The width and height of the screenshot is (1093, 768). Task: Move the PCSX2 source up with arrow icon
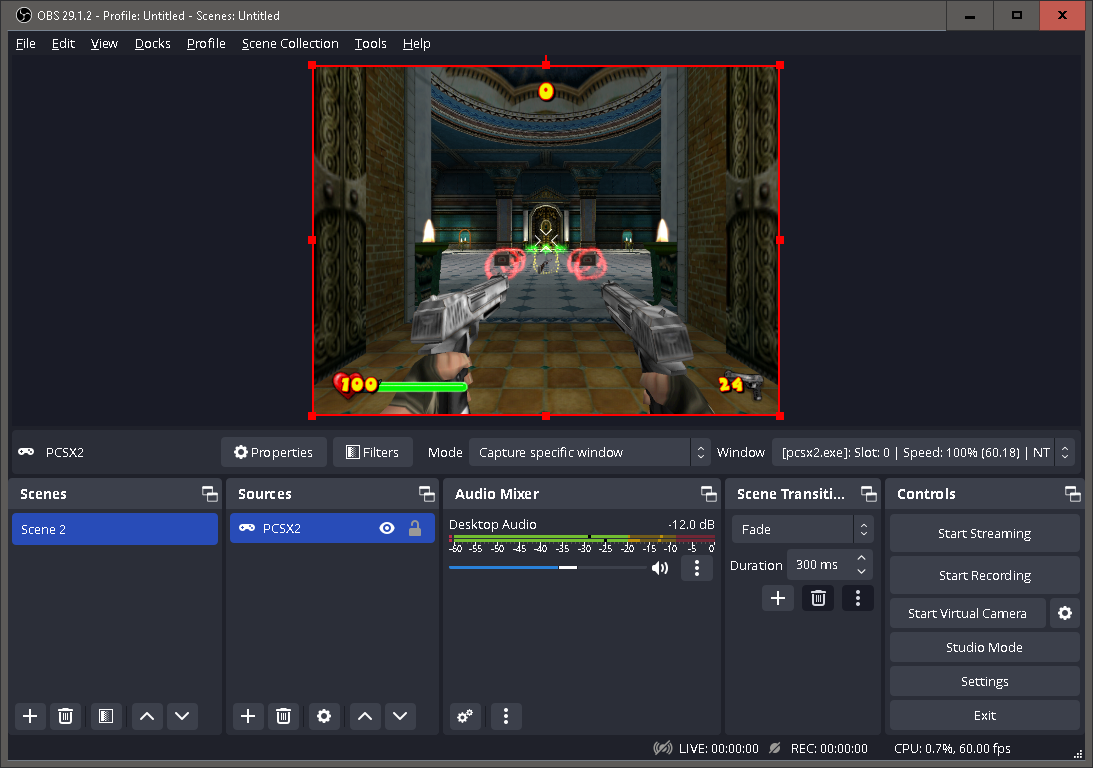364,716
